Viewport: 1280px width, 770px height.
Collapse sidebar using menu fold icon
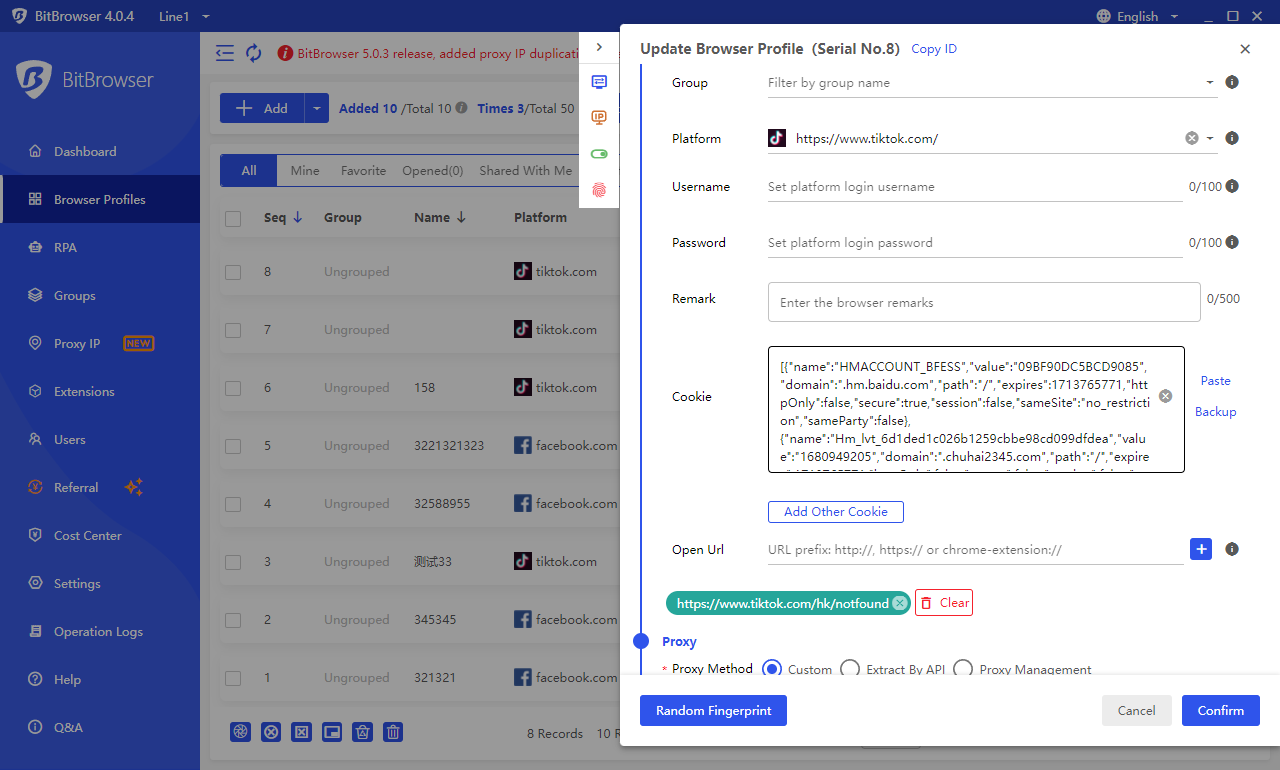225,53
